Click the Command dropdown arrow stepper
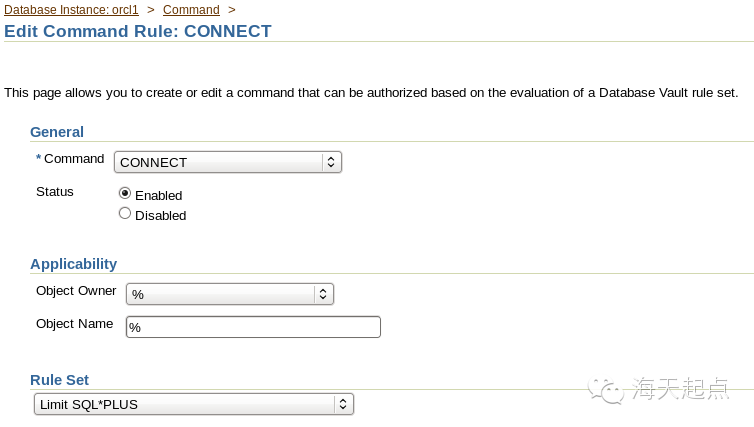This screenshot has height=427, width=754. 331,162
